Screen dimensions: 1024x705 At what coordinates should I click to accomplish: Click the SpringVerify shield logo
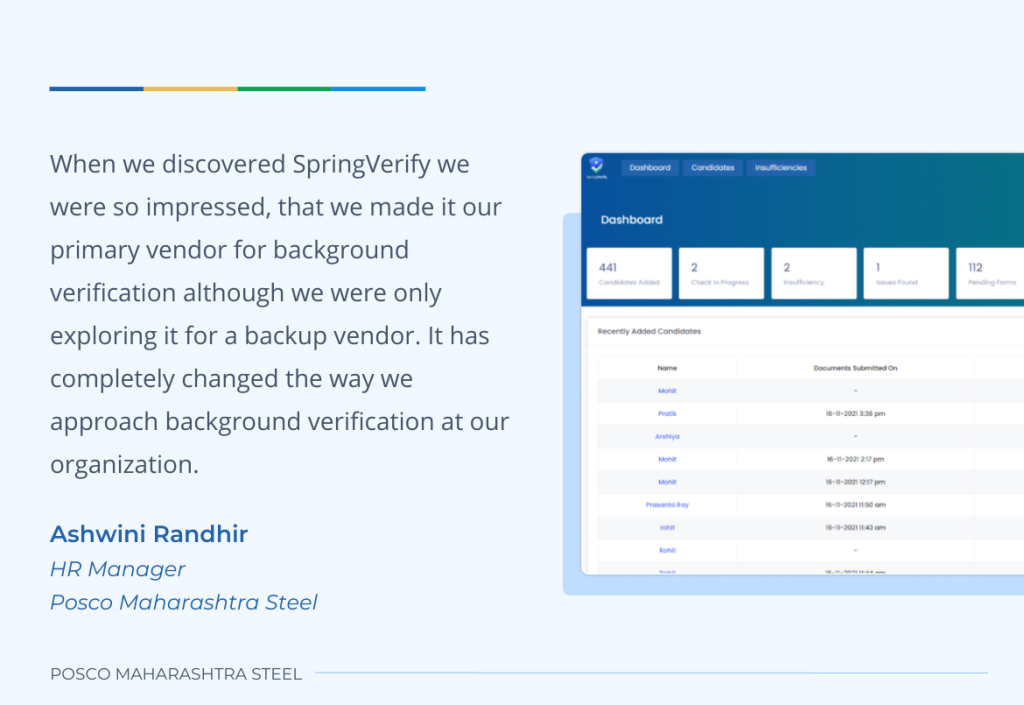(597, 167)
